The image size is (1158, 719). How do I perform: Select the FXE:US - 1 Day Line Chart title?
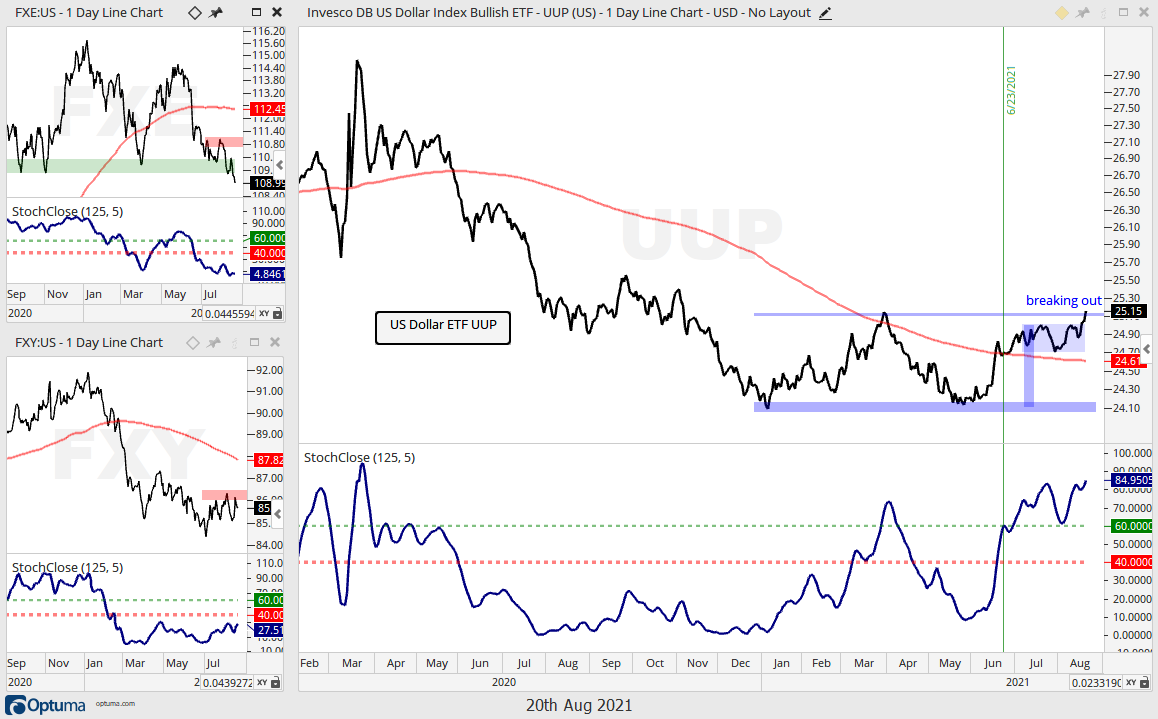tap(89, 13)
